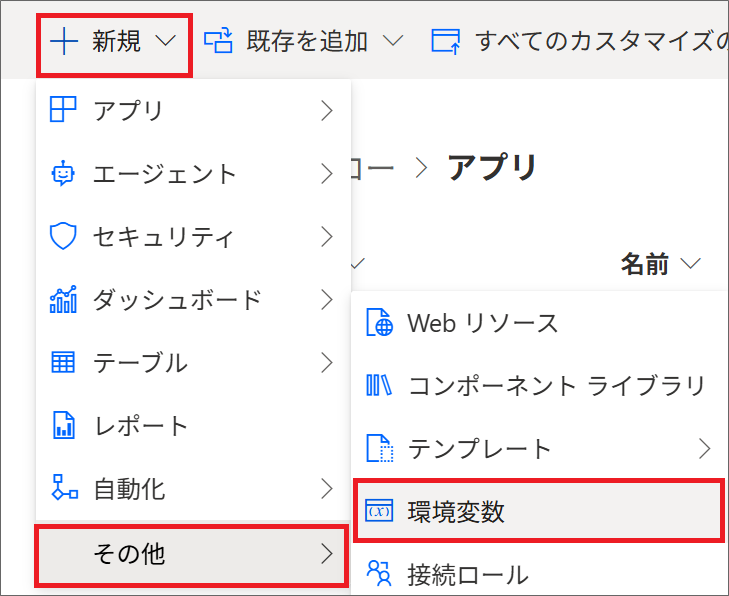This screenshot has width=729, height=596.
Task: Click the 接続ロール people icon
Action: [x=379, y=573]
